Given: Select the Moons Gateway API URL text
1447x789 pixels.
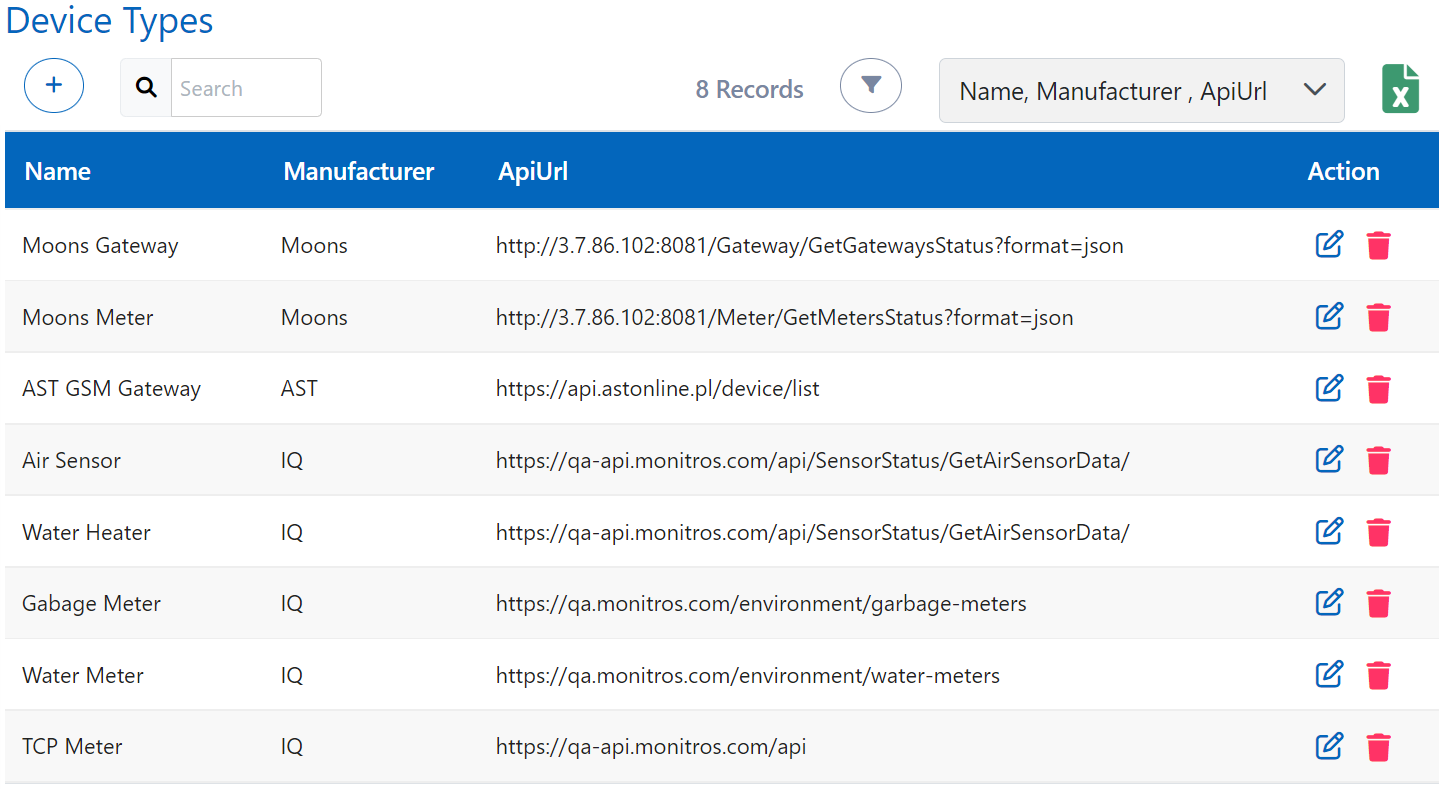Looking at the screenshot, I should [809, 246].
